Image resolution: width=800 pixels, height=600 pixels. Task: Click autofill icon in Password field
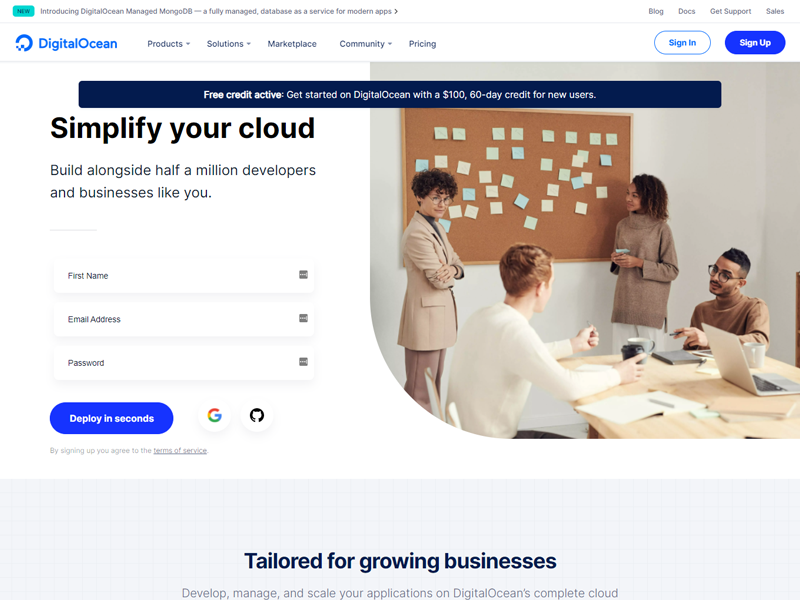click(303, 362)
